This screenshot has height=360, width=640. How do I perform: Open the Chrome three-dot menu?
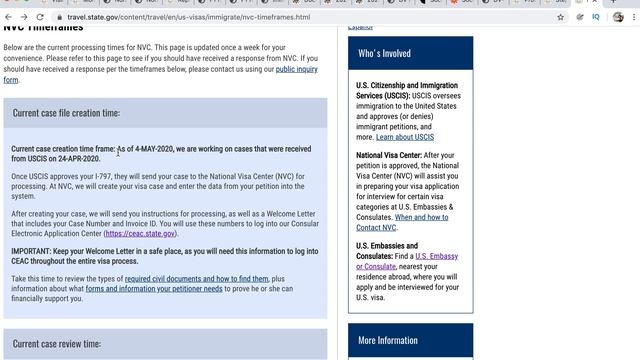tap(634, 17)
